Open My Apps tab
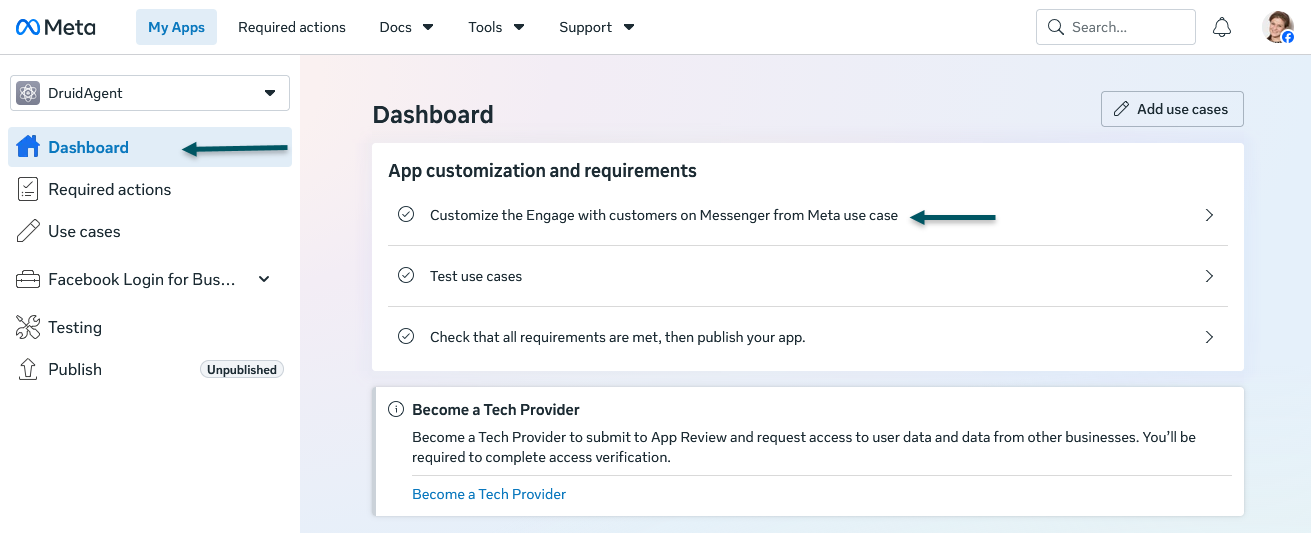This screenshot has height=533, width=1311. tap(176, 27)
